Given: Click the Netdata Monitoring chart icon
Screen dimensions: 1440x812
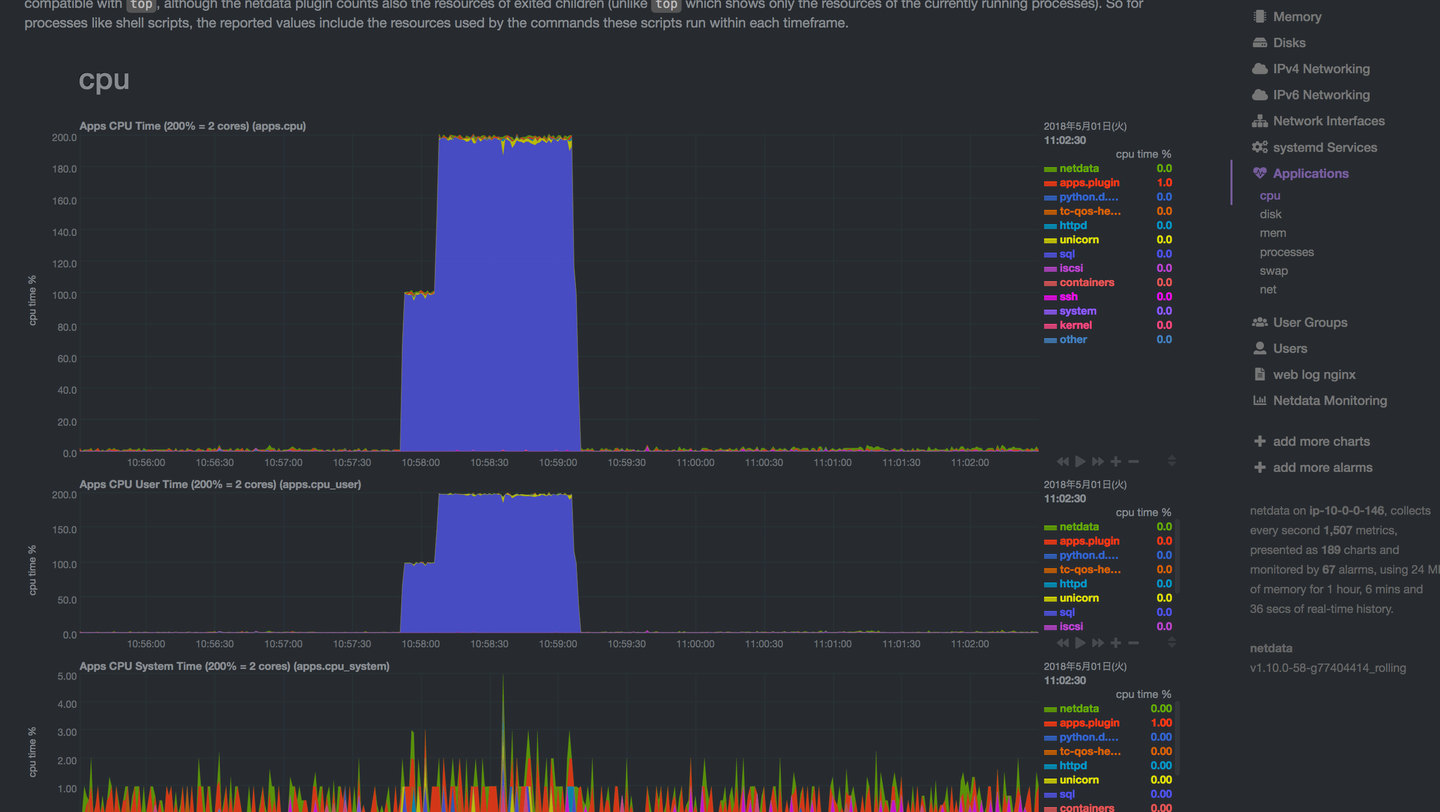Looking at the screenshot, I should 1259,400.
